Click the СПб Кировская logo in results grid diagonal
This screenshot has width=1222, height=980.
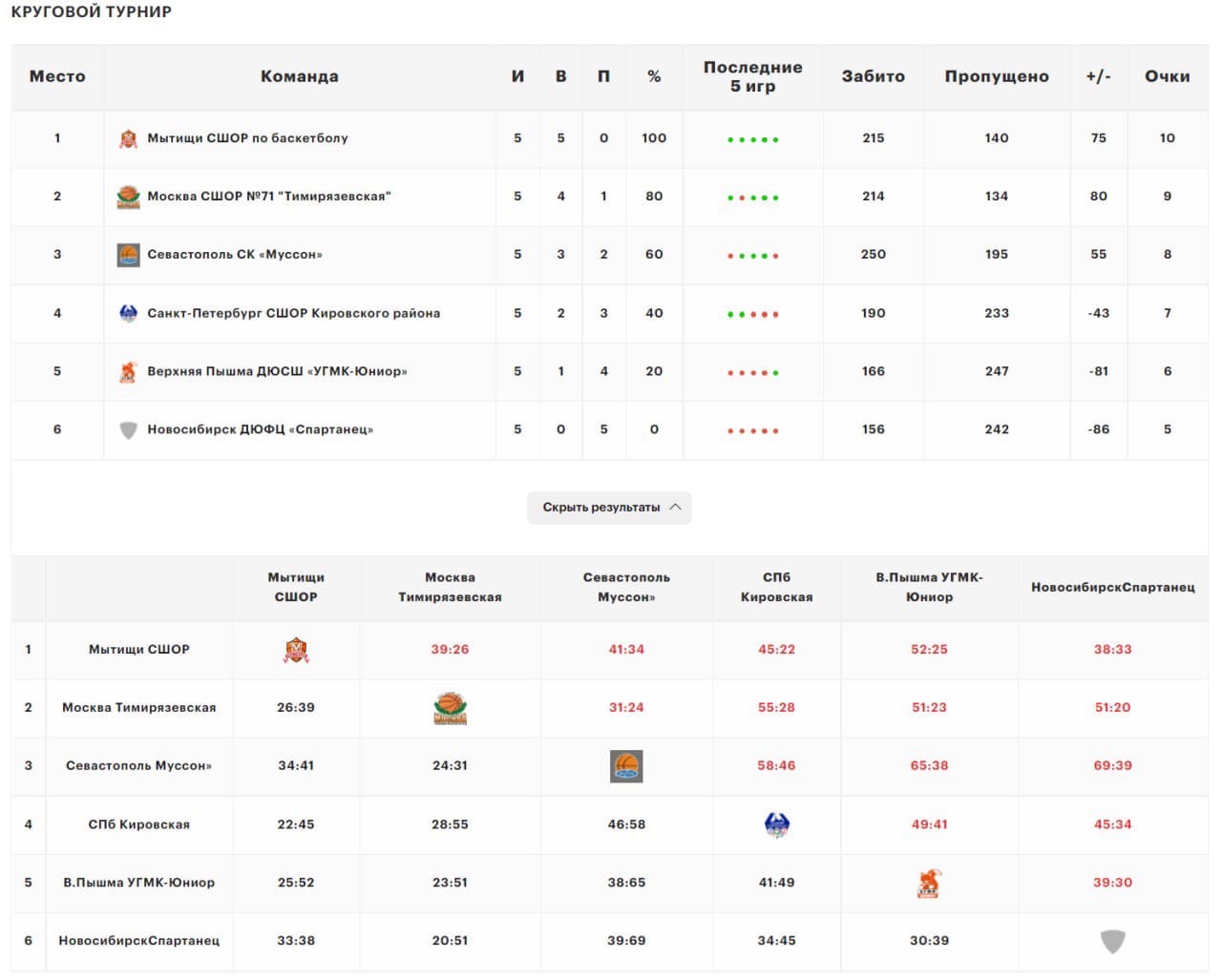(777, 824)
